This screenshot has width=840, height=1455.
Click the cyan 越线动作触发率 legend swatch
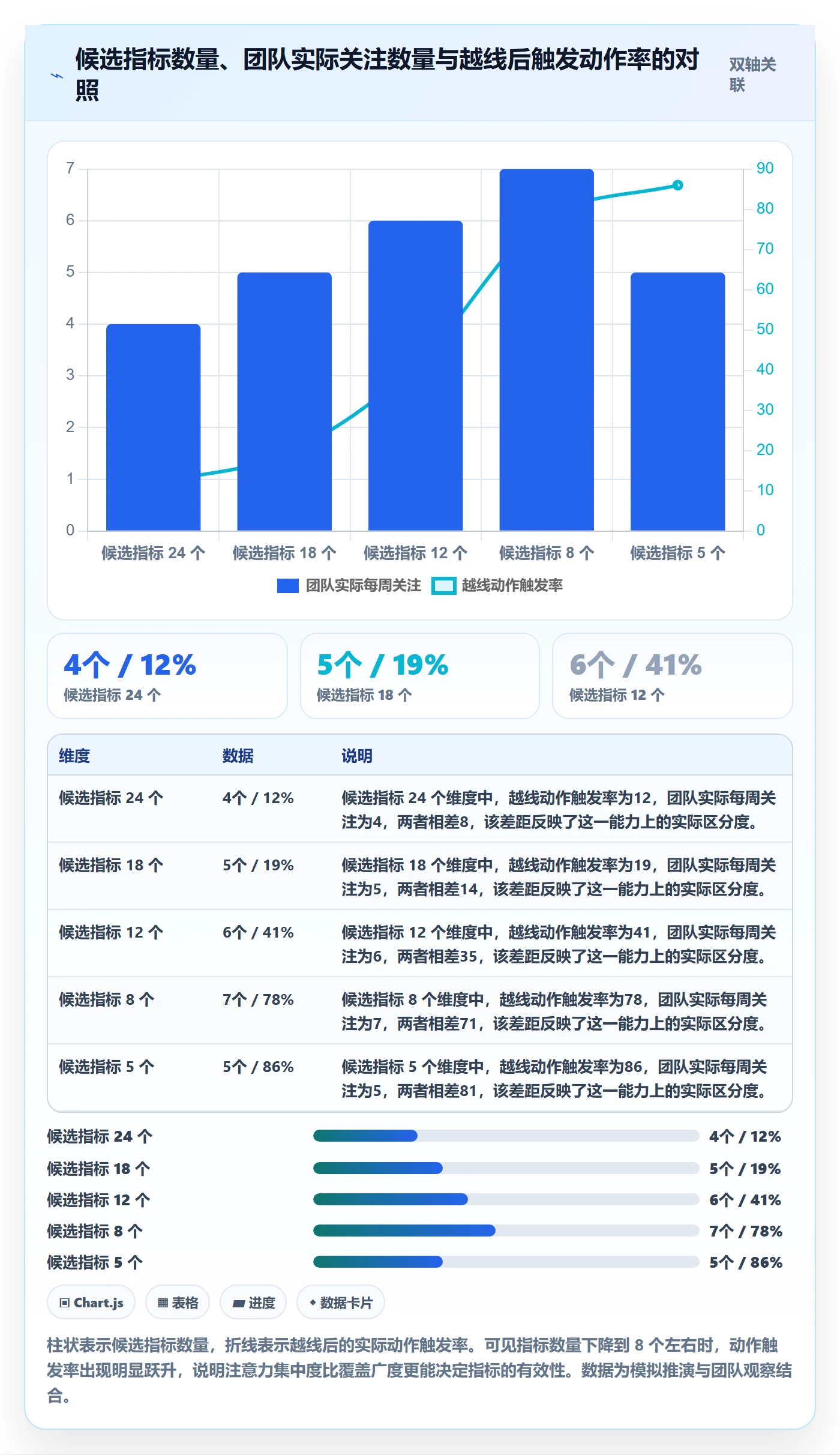[444, 586]
